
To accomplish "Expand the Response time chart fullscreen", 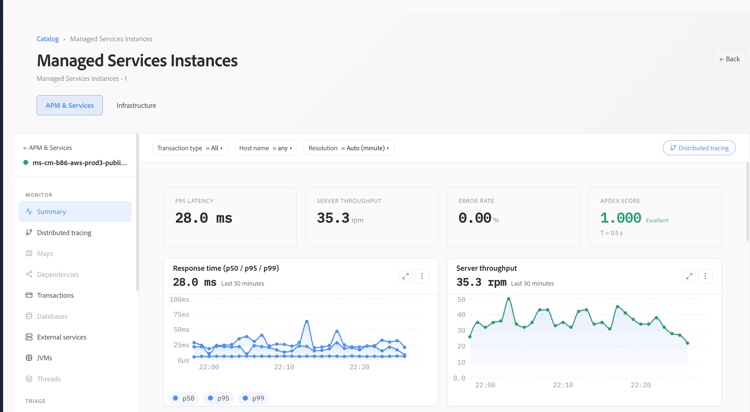I will pyautogui.click(x=406, y=276).
